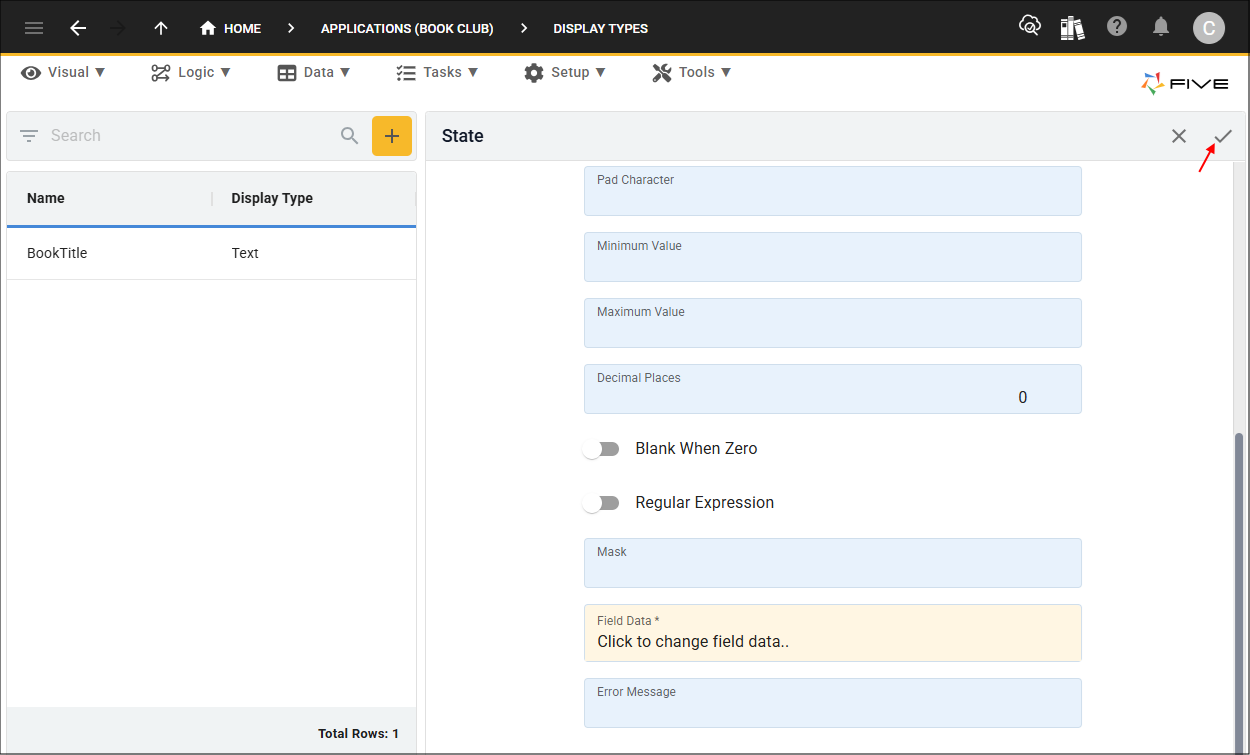Click the Maximum Value field

pos(833,323)
